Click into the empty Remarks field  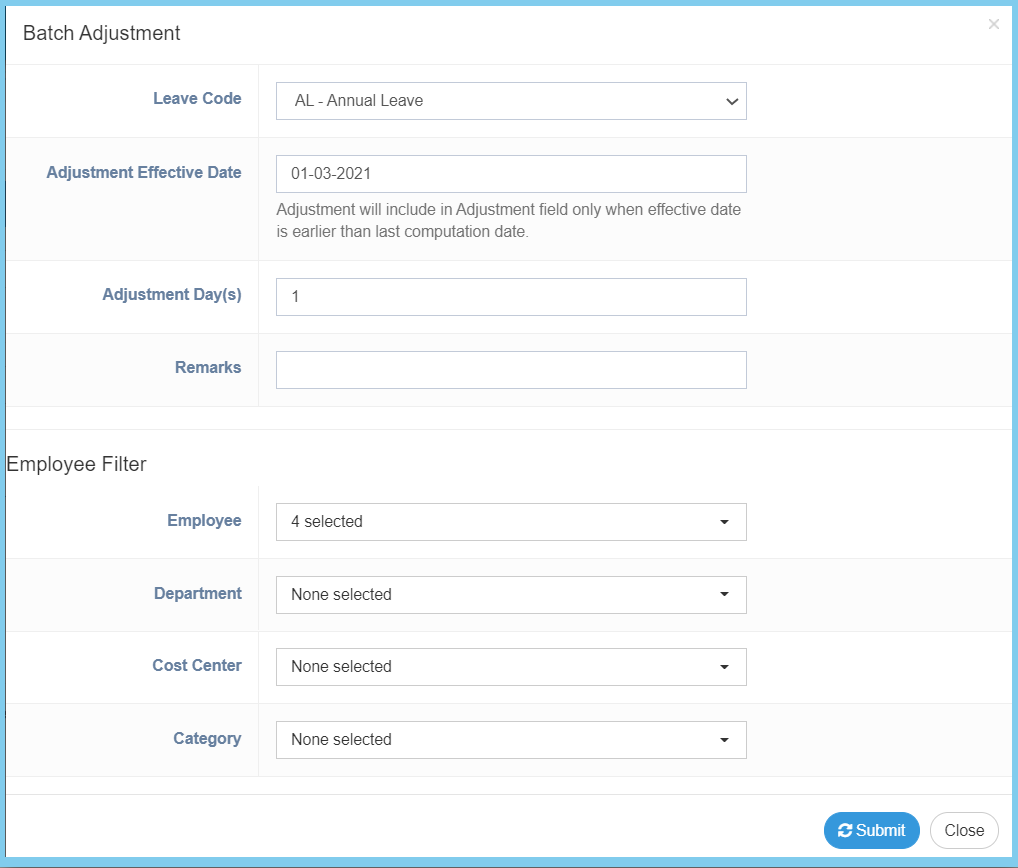click(x=511, y=370)
